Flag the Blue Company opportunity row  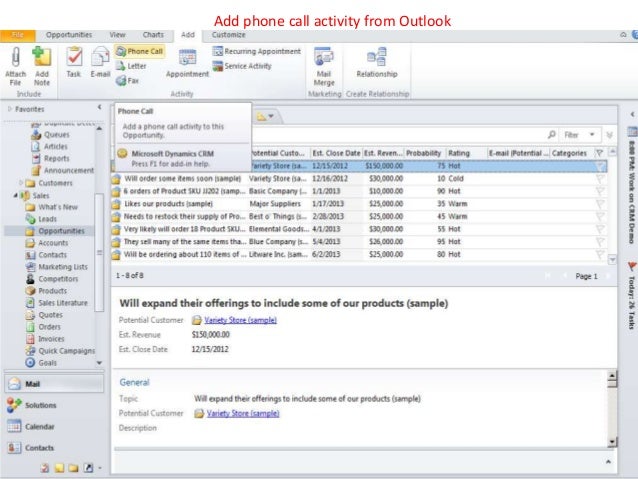[600, 242]
